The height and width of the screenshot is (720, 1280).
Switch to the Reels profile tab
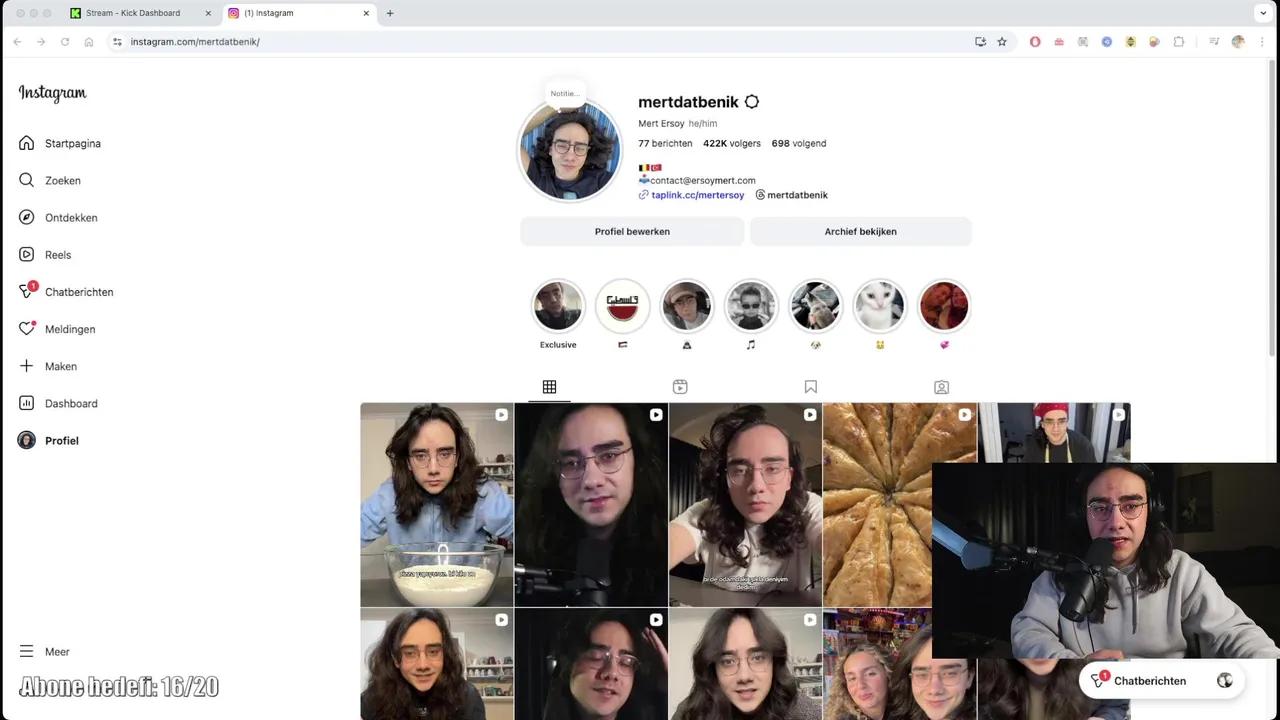680,387
